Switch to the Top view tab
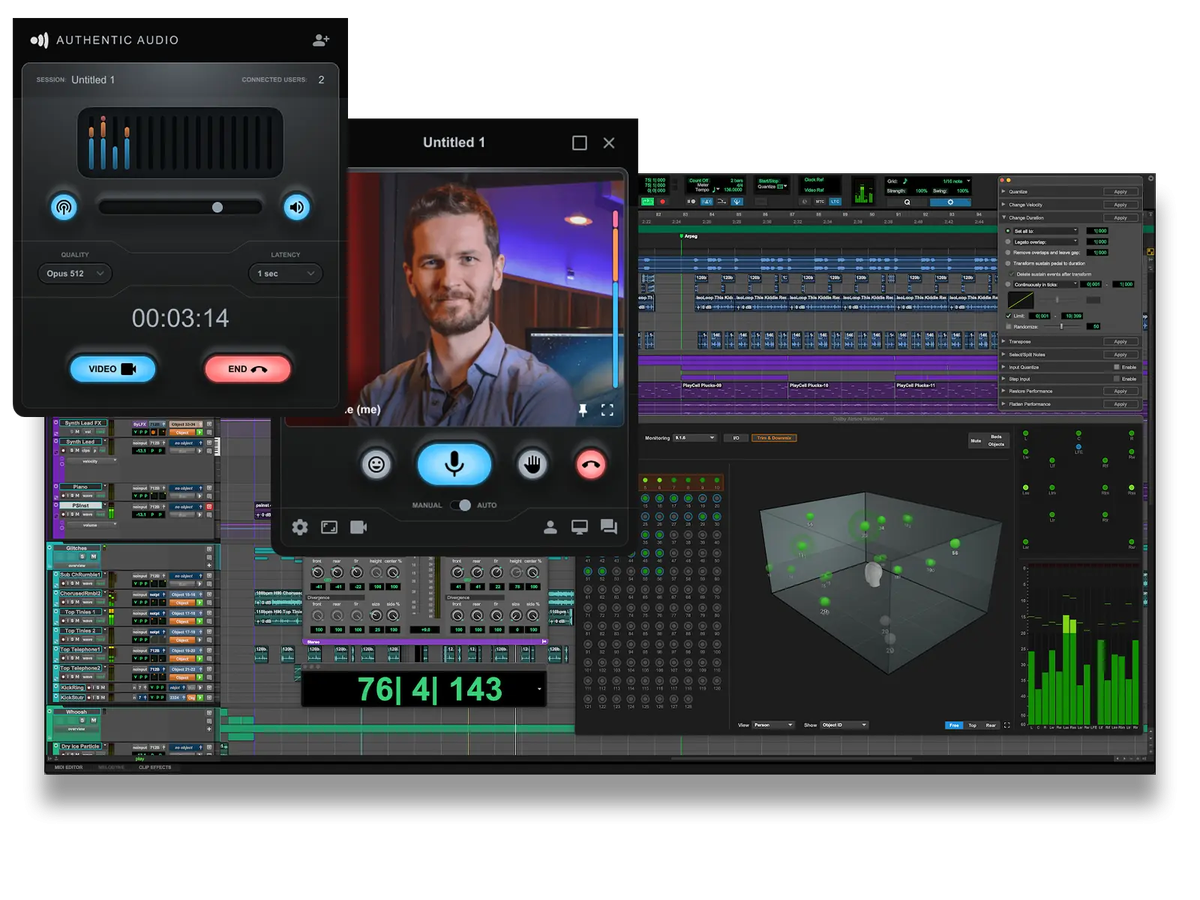This screenshot has width=1200, height=900. 972,725
